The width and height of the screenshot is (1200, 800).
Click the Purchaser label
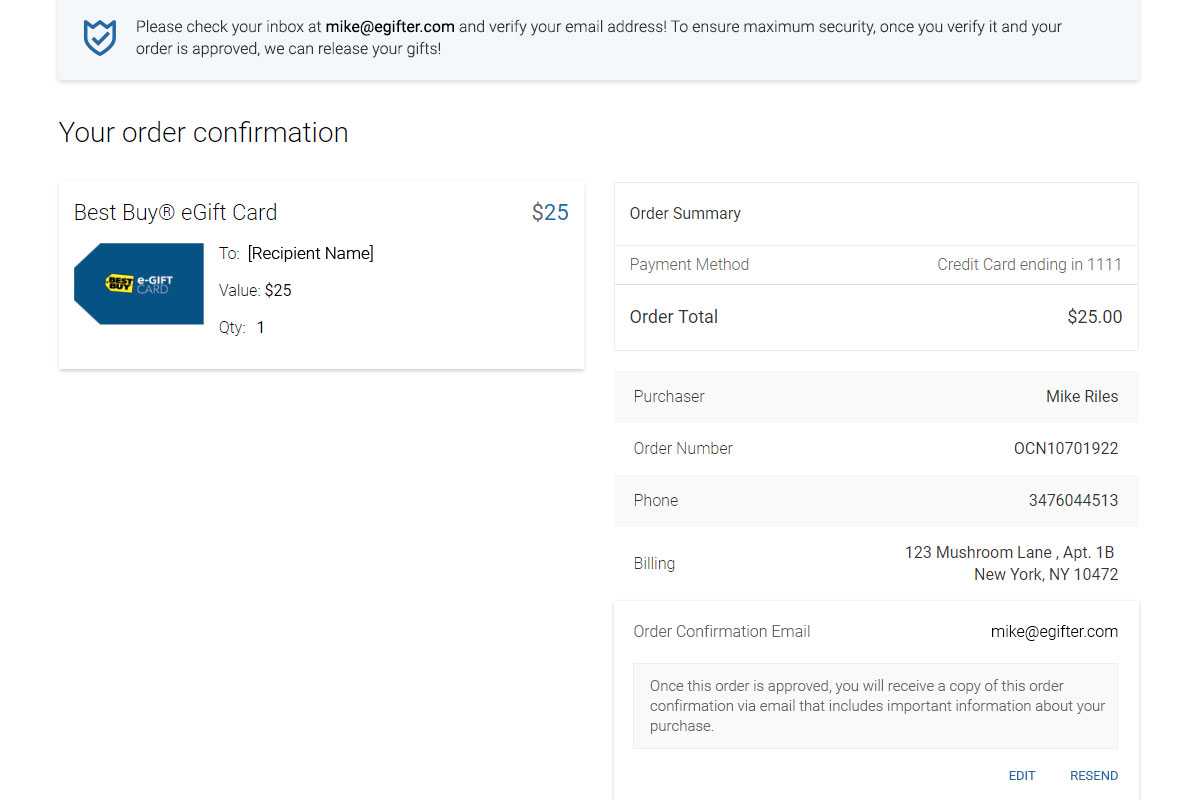tap(669, 397)
